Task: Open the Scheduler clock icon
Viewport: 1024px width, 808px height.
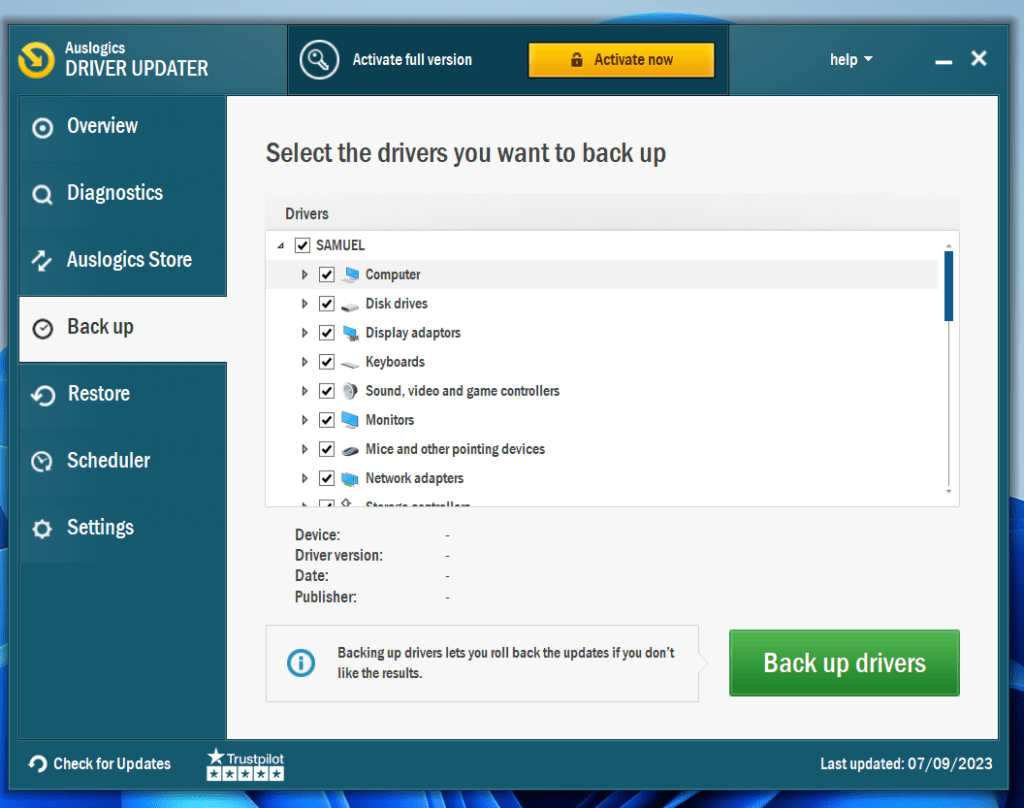Action: coord(42,461)
